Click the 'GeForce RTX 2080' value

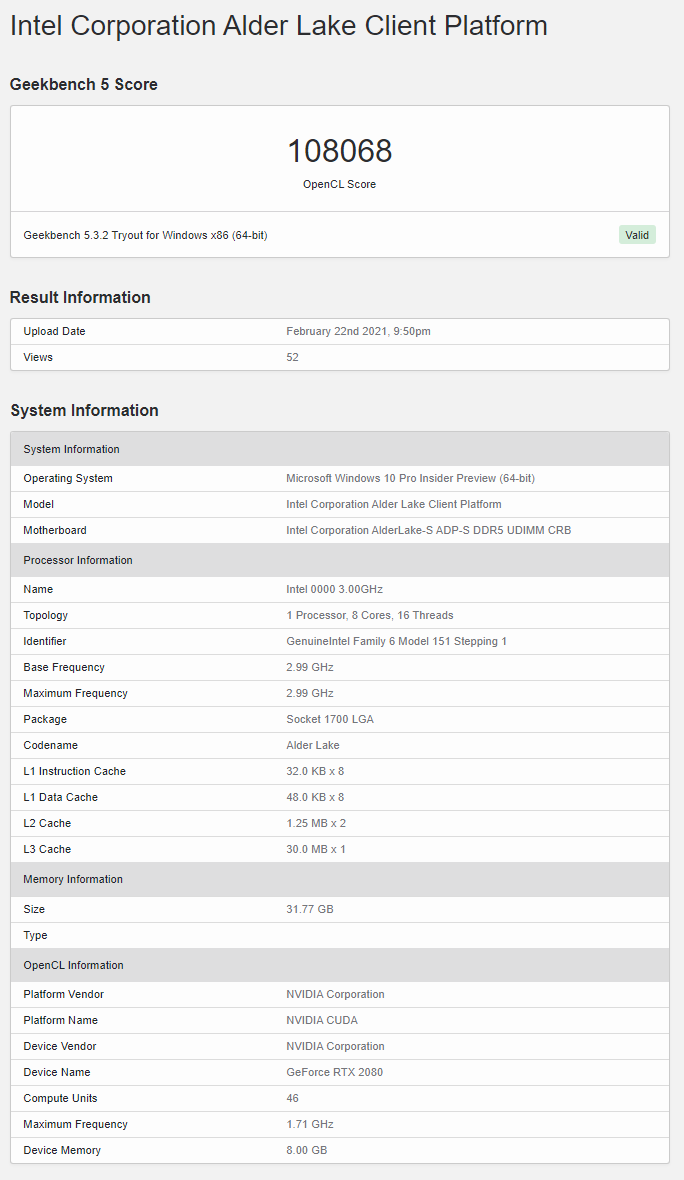click(x=334, y=1072)
